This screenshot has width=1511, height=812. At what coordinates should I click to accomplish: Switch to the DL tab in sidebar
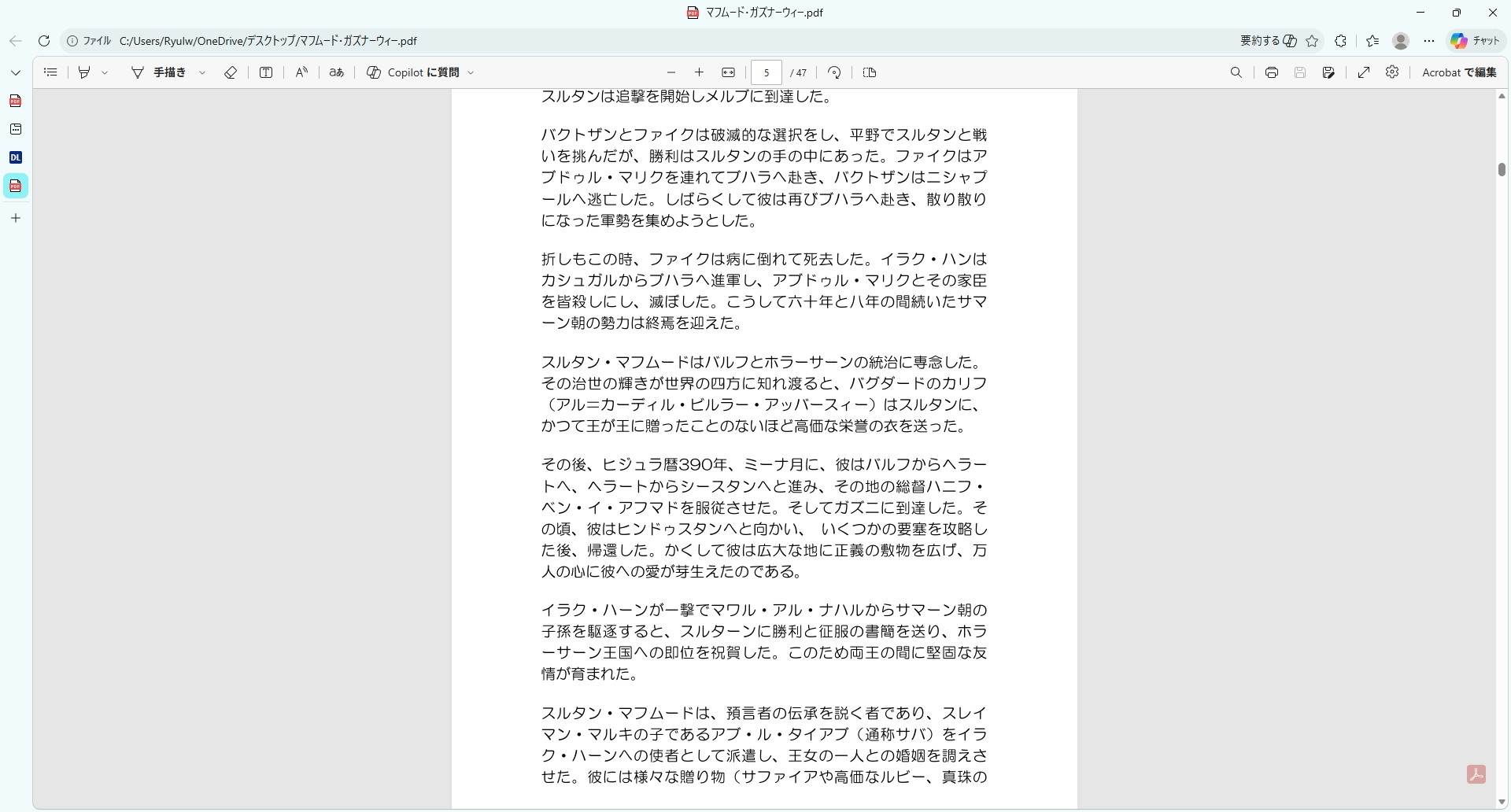click(x=15, y=157)
